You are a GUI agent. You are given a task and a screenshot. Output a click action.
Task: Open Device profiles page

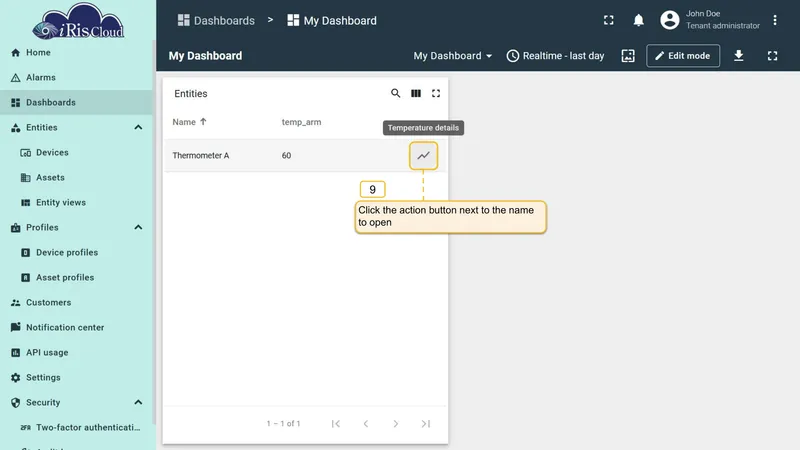coord(77,253)
